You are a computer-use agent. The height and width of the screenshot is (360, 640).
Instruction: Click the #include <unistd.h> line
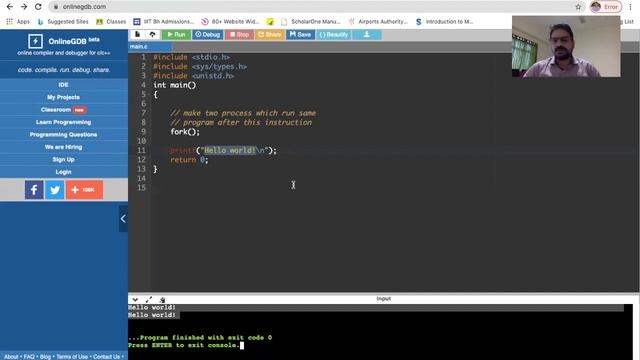194,76
